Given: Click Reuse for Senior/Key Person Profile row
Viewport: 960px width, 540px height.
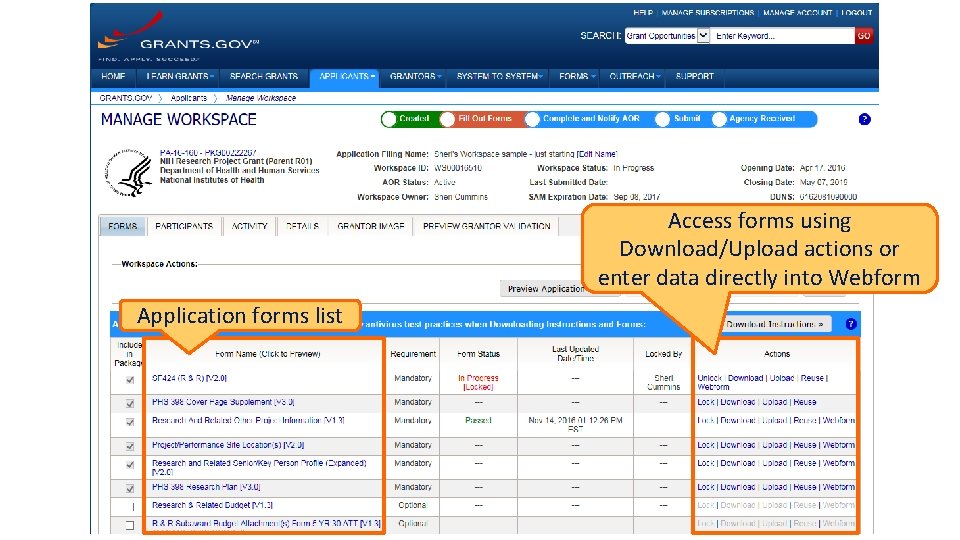Looking at the screenshot, I should [804, 463].
